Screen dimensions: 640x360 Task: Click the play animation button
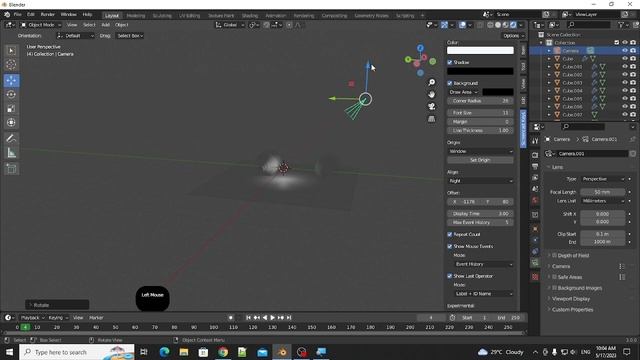point(273,318)
